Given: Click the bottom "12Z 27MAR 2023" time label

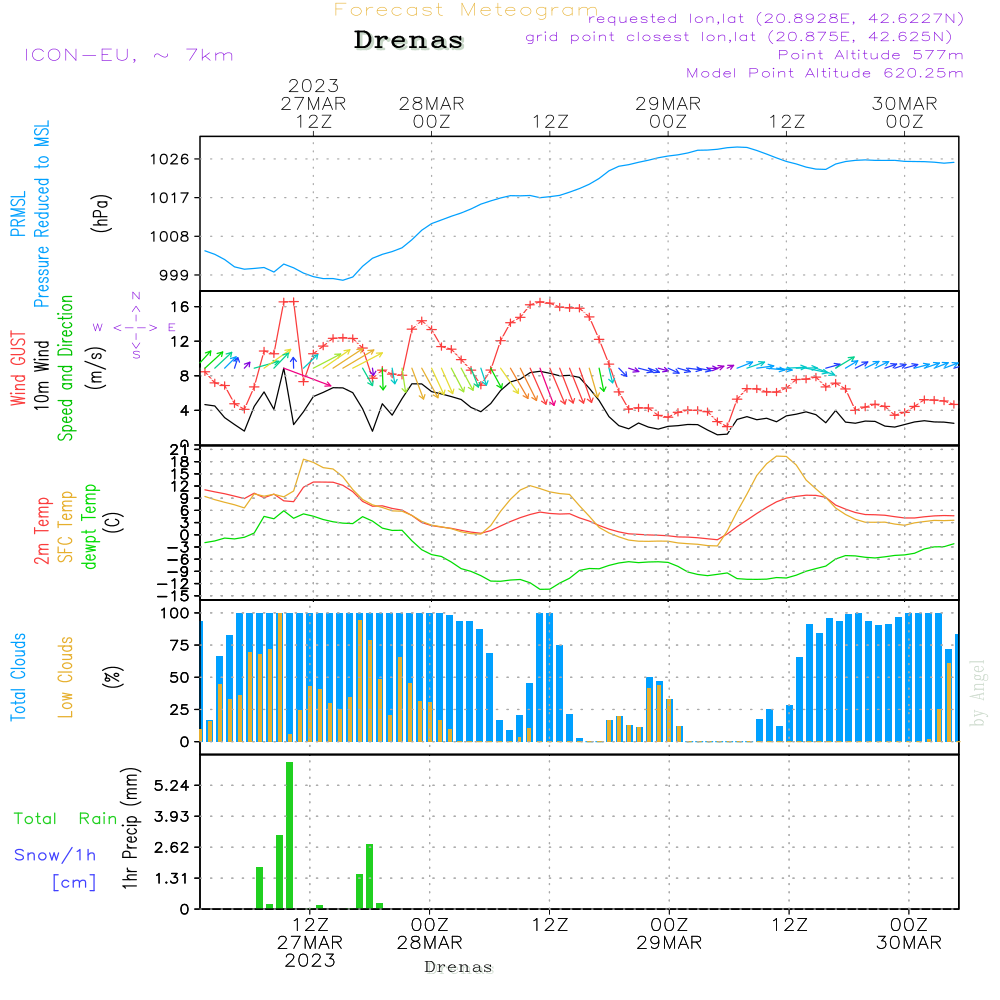Looking at the screenshot, I should 310,943.
